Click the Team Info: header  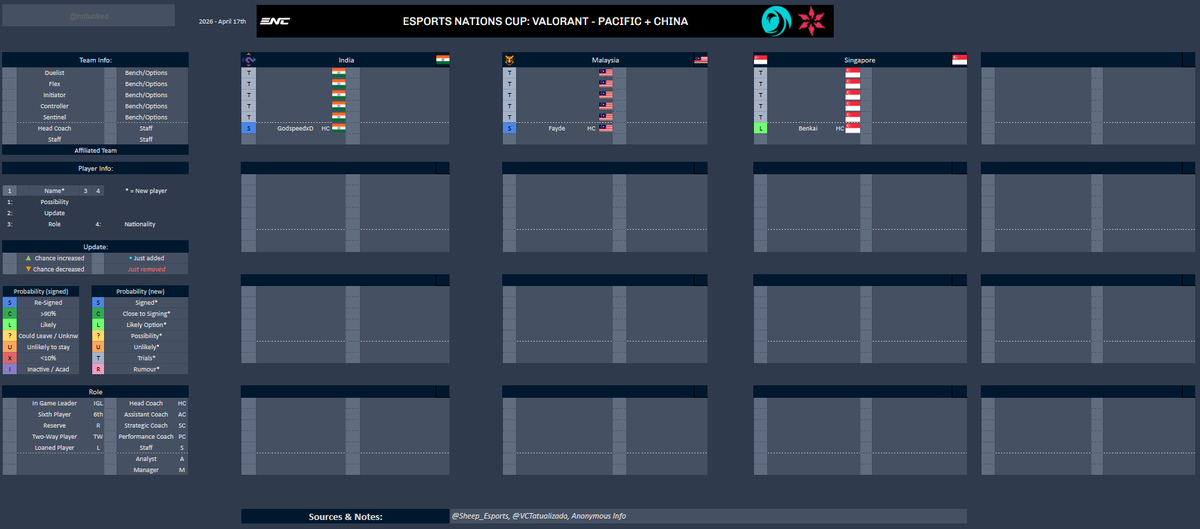click(95, 60)
